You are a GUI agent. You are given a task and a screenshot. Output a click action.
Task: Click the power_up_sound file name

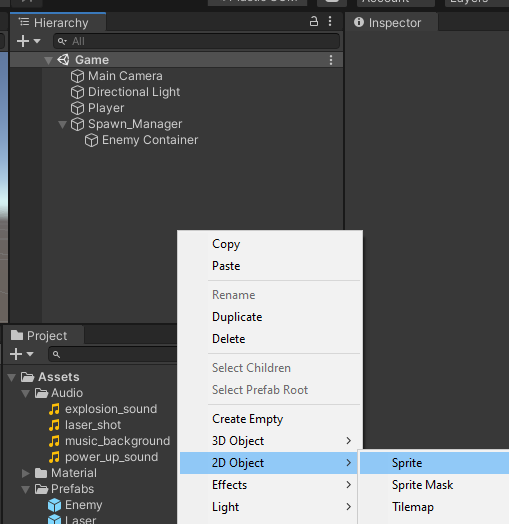click(x=111, y=457)
